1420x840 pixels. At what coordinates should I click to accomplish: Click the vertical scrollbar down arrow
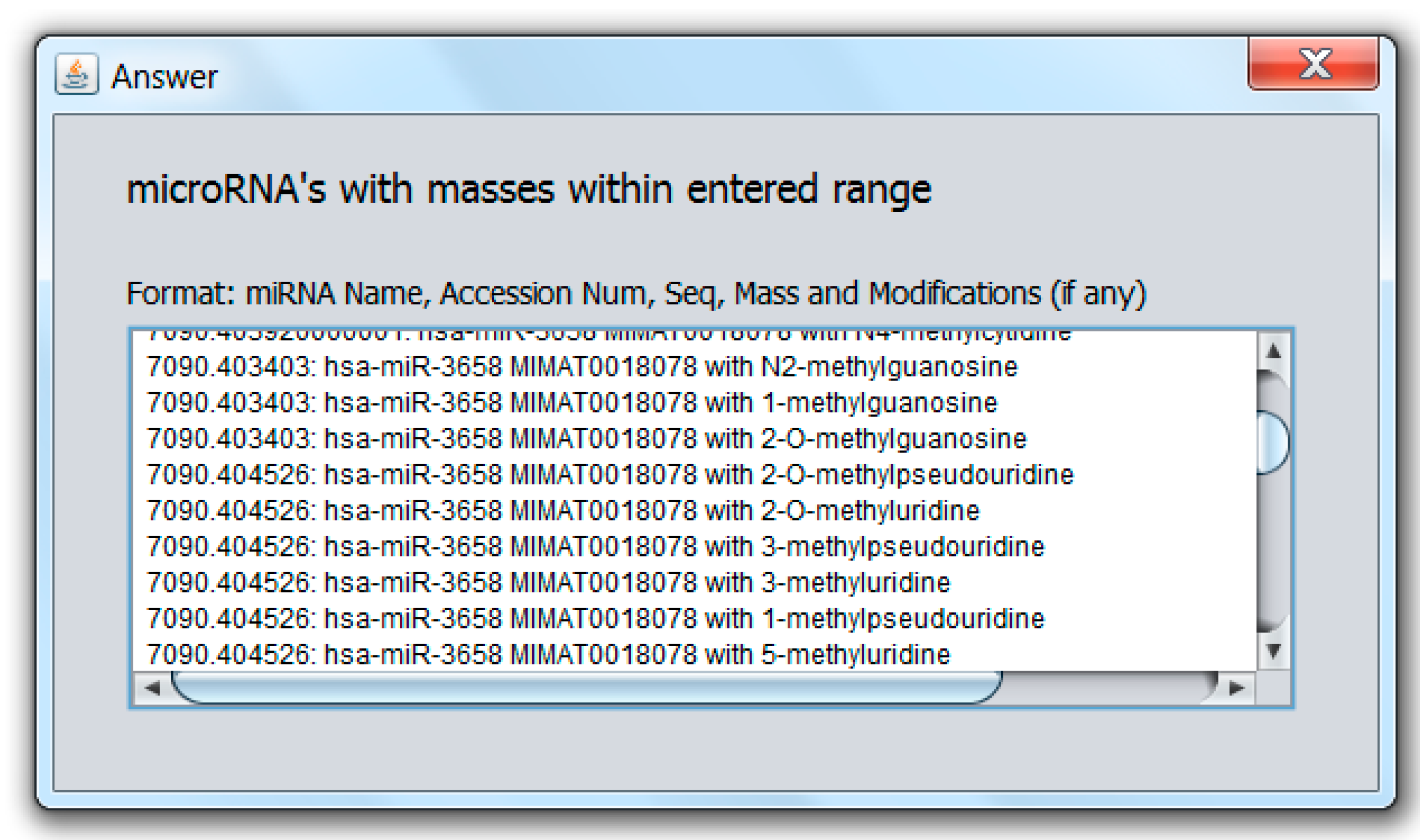click(1273, 651)
